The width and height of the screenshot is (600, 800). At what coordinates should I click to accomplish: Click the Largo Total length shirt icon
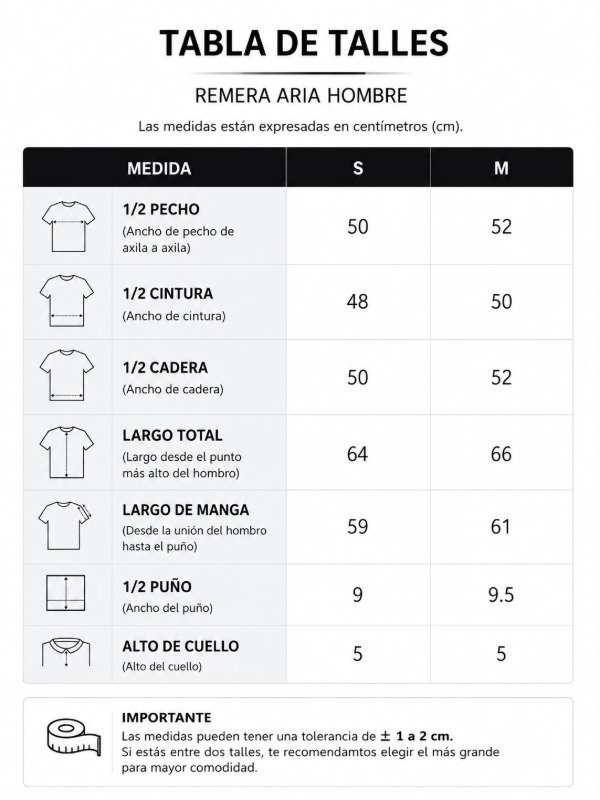pyautogui.click(x=67, y=453)
